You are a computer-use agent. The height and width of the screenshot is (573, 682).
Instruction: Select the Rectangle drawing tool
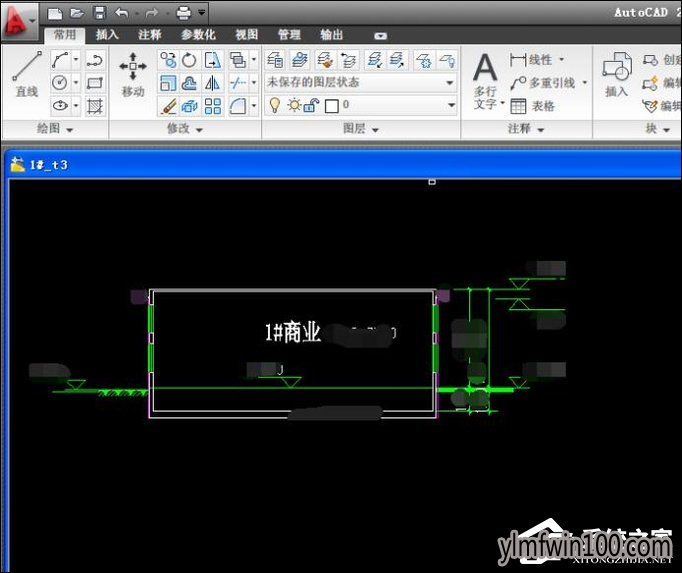95,83
